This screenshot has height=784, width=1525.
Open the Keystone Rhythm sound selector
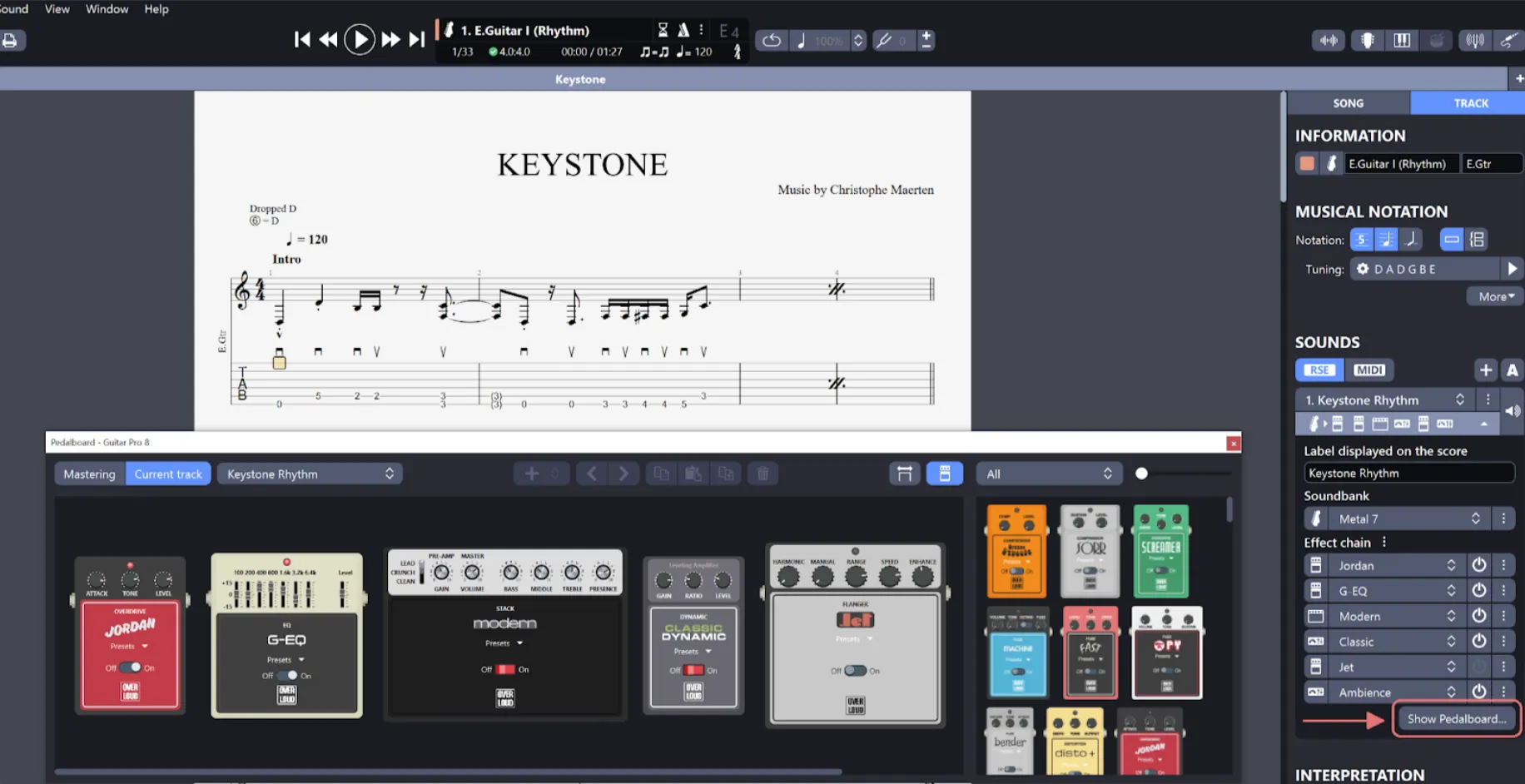(x=1384, y=399)
